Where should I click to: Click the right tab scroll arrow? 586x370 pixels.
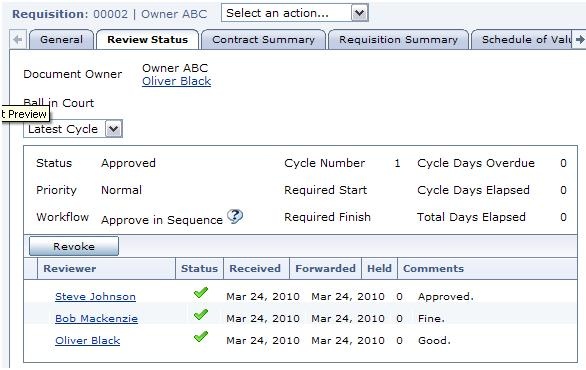pos(580,40)
